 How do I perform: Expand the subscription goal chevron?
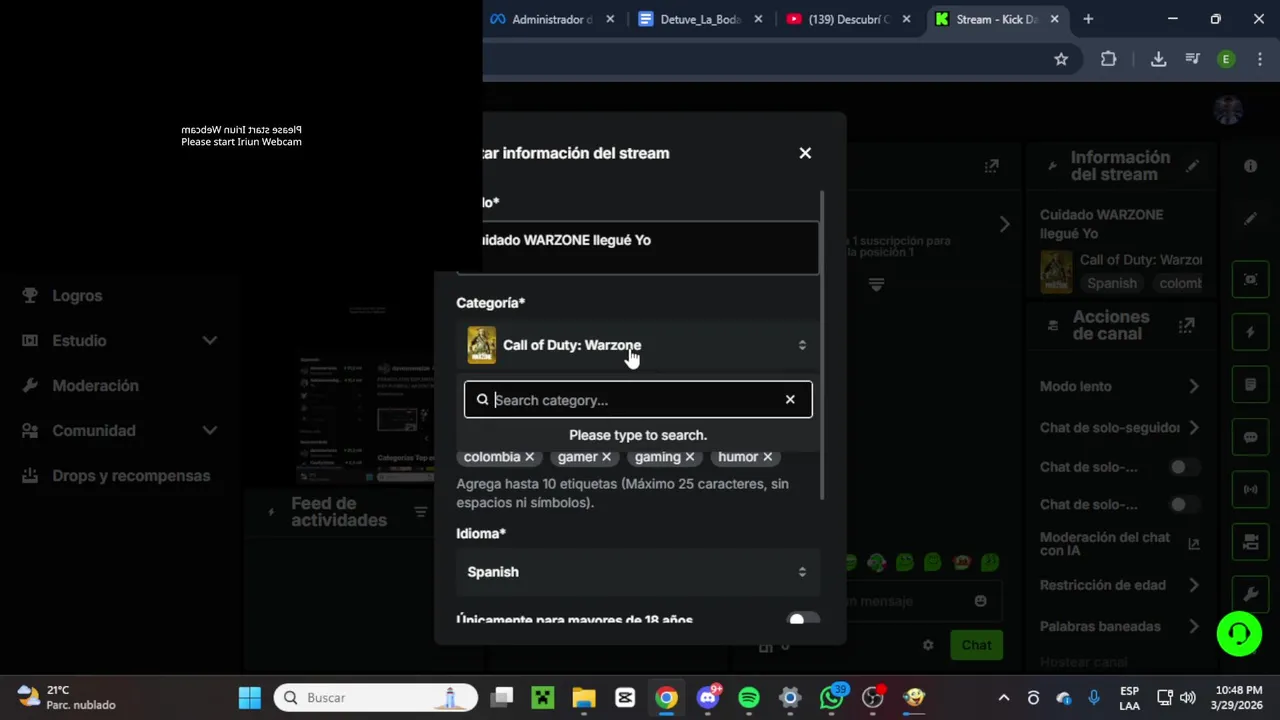(1004, 225)
